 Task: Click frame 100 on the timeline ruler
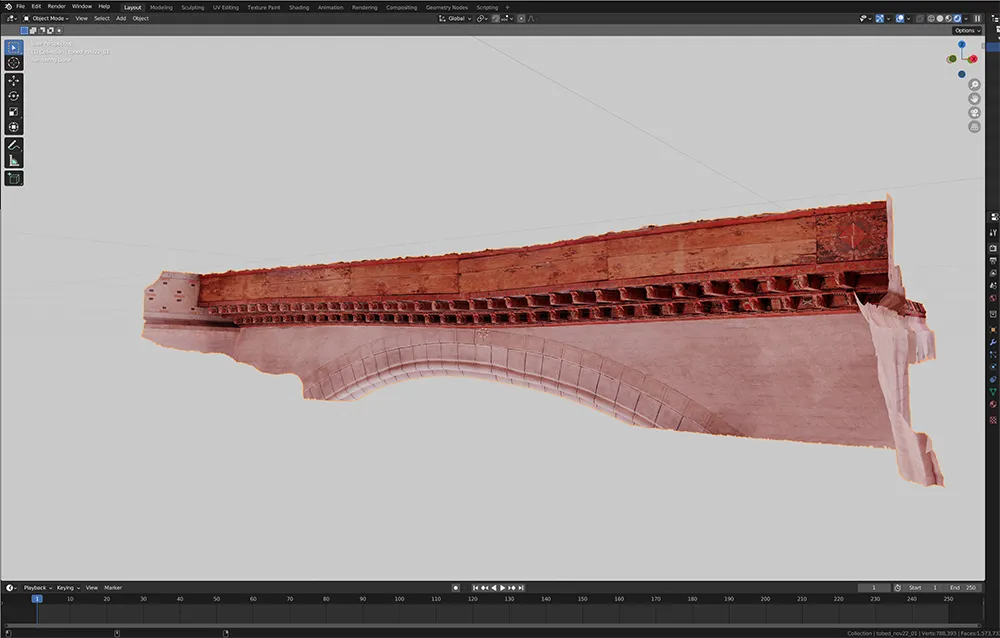pos(399,599)
